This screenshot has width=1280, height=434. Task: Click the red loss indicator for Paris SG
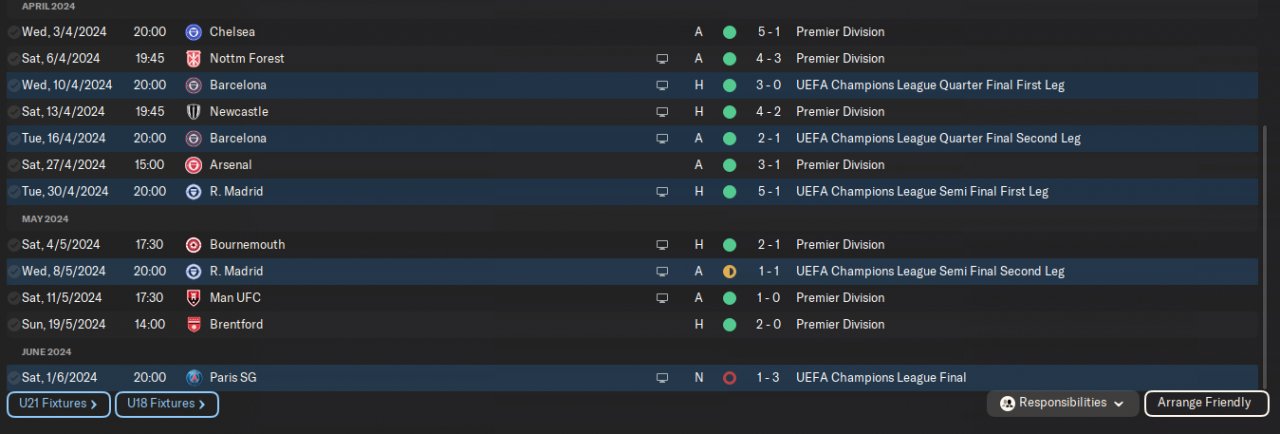click(x=729, y=378)
